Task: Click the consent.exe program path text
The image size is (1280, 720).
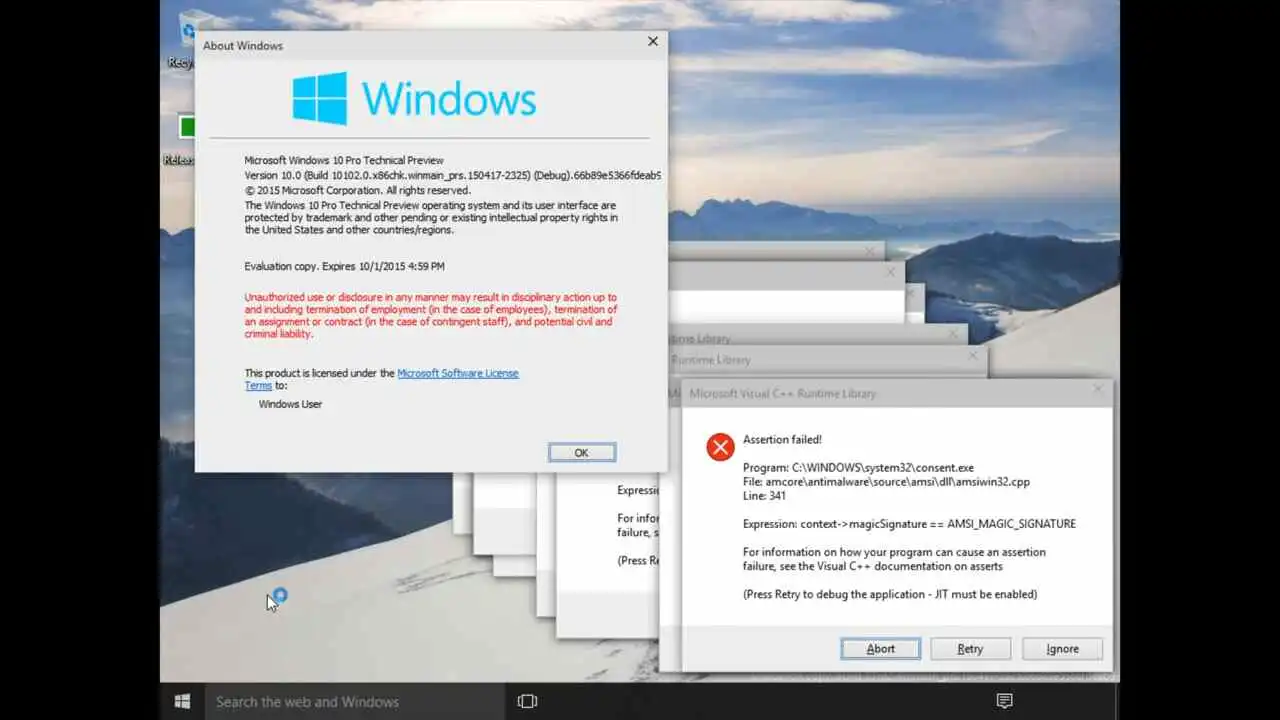Action: 858,468
